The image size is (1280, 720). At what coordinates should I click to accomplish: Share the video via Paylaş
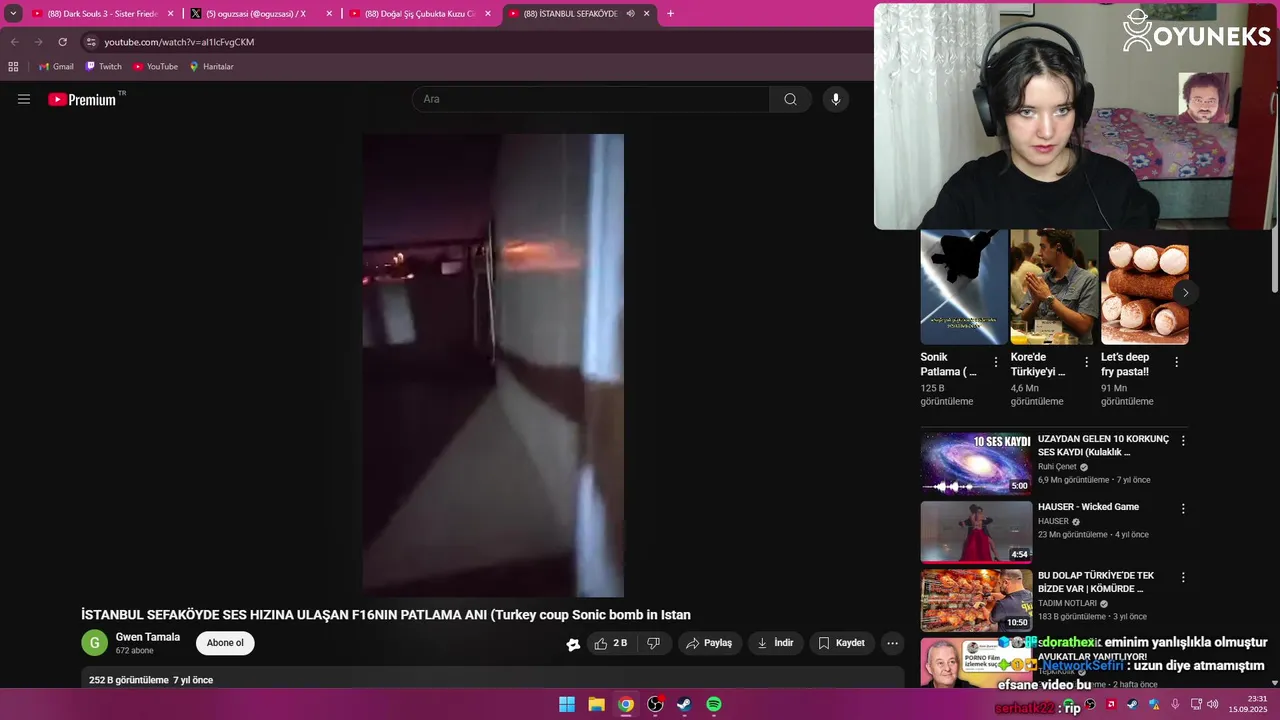click(x=709, y=643)
